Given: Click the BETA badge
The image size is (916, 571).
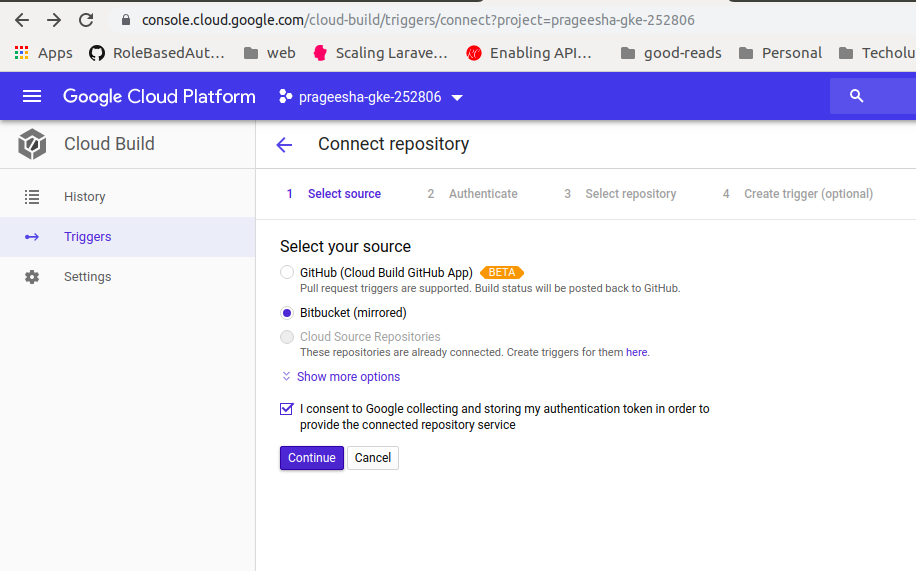Looking at the screenshot, I should [x=502, y=272].
